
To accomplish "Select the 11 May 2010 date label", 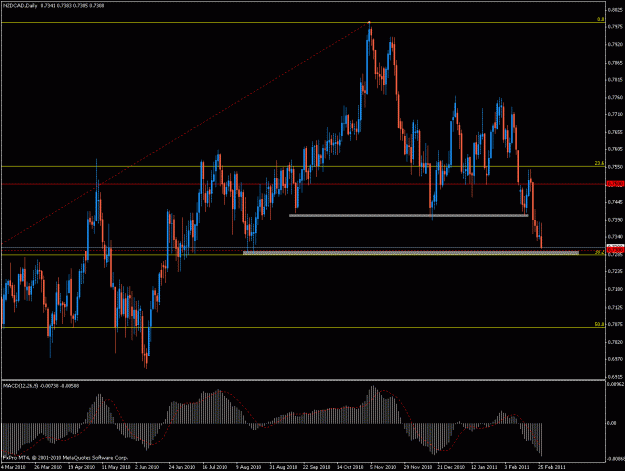I will (x=116, y=467).
